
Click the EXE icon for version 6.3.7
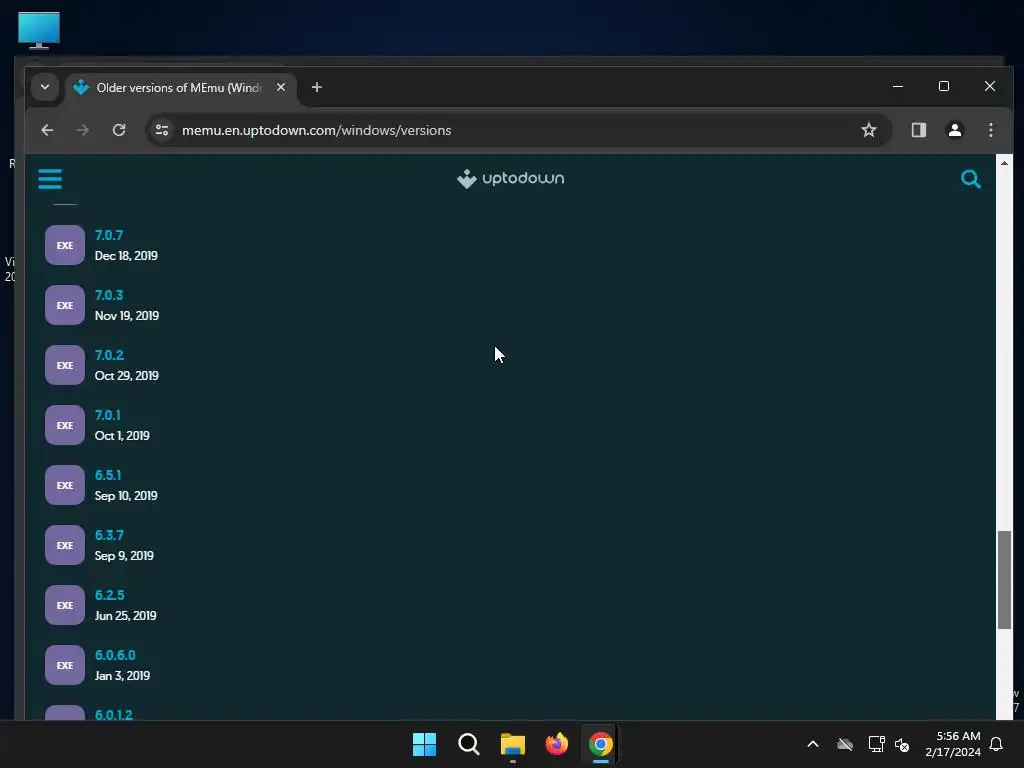[x=65, y=545]
